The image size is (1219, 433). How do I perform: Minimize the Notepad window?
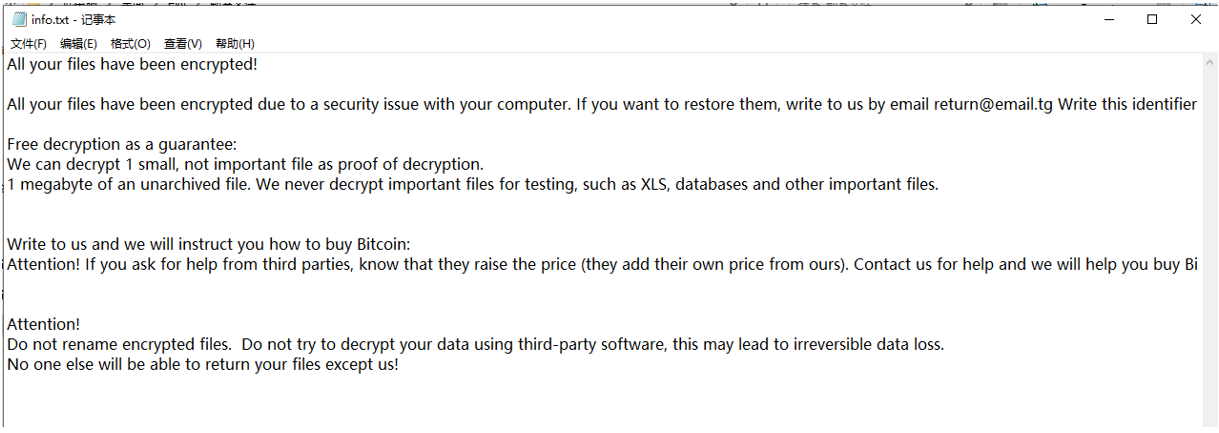(1108, 19)
